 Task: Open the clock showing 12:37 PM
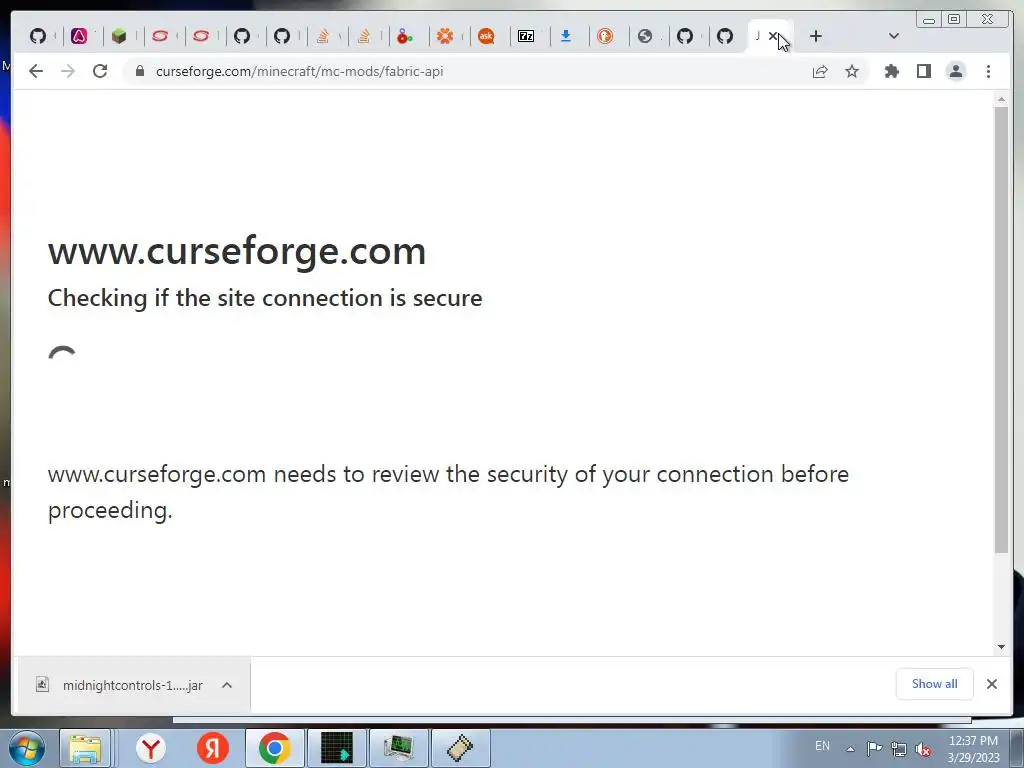click(973, 749)
